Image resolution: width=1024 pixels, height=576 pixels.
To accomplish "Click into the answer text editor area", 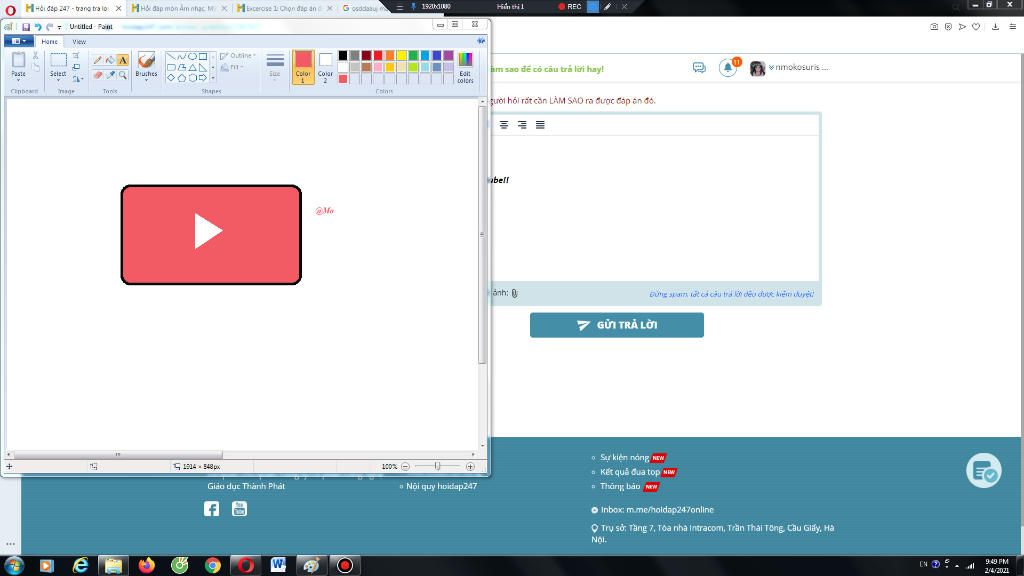I will pyautogui.click(x=654, y=209).
